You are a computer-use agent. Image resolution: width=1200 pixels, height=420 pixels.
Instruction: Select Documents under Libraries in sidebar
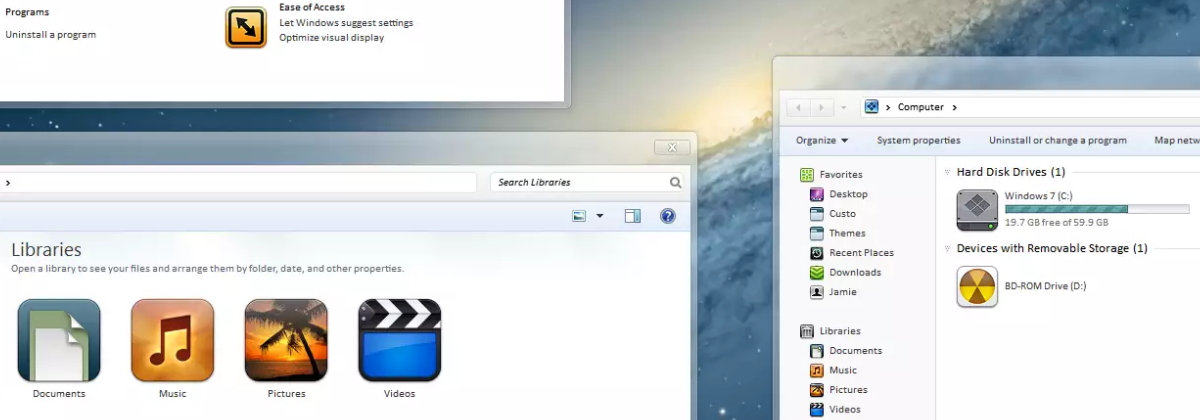pyautogui.click(x=855, y=350)
